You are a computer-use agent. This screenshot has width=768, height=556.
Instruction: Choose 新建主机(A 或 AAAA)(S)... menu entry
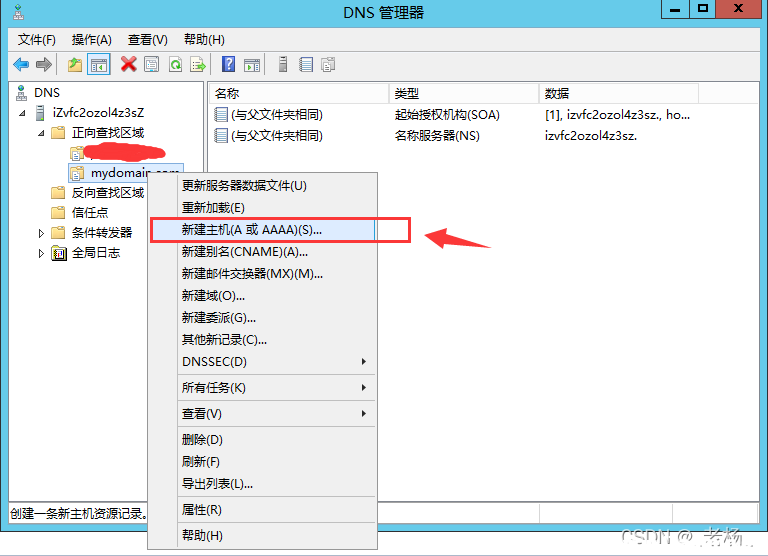(x=263, y=230)
